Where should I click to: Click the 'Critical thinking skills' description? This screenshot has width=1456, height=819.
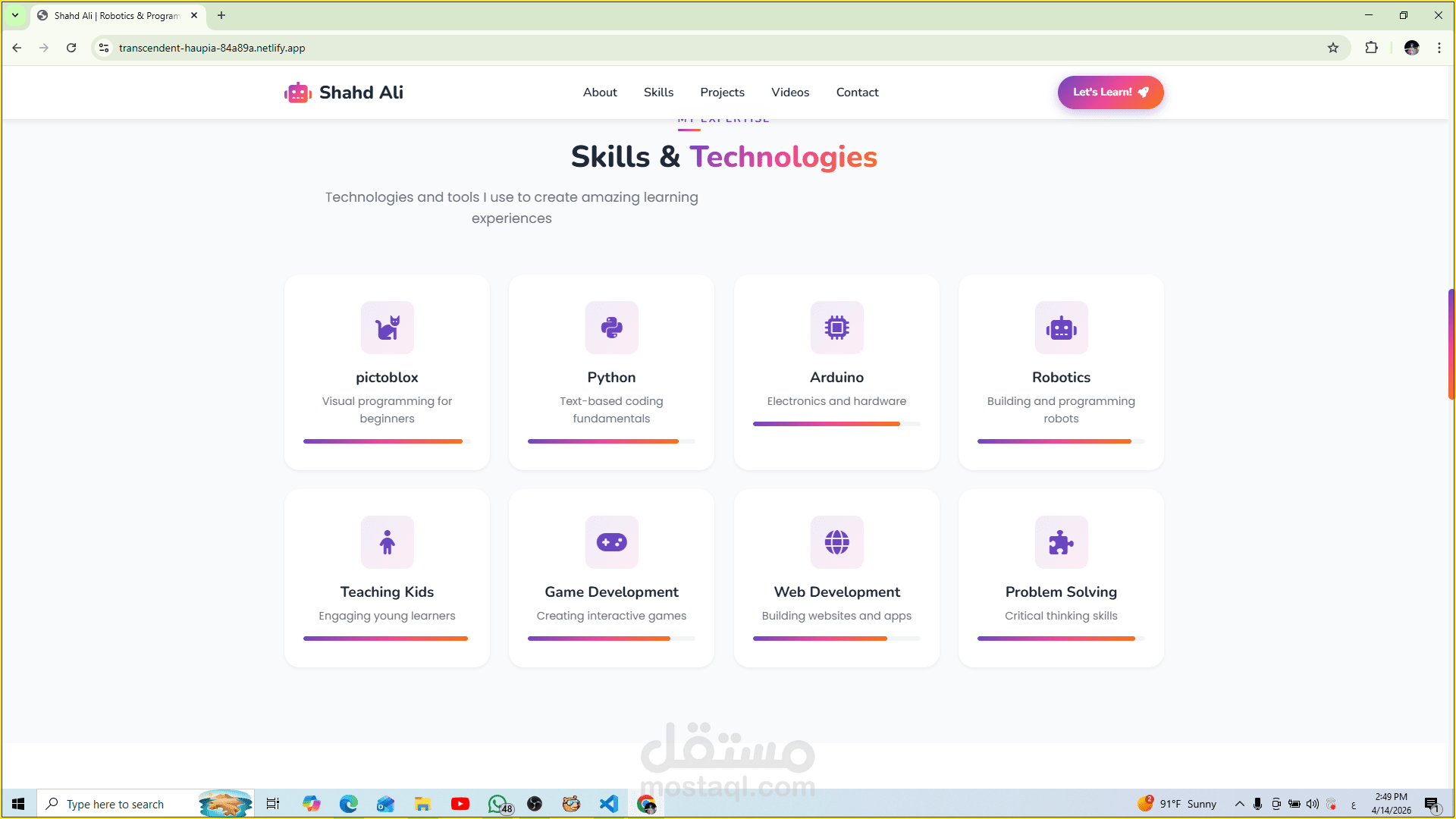(x=1061, y=616)
